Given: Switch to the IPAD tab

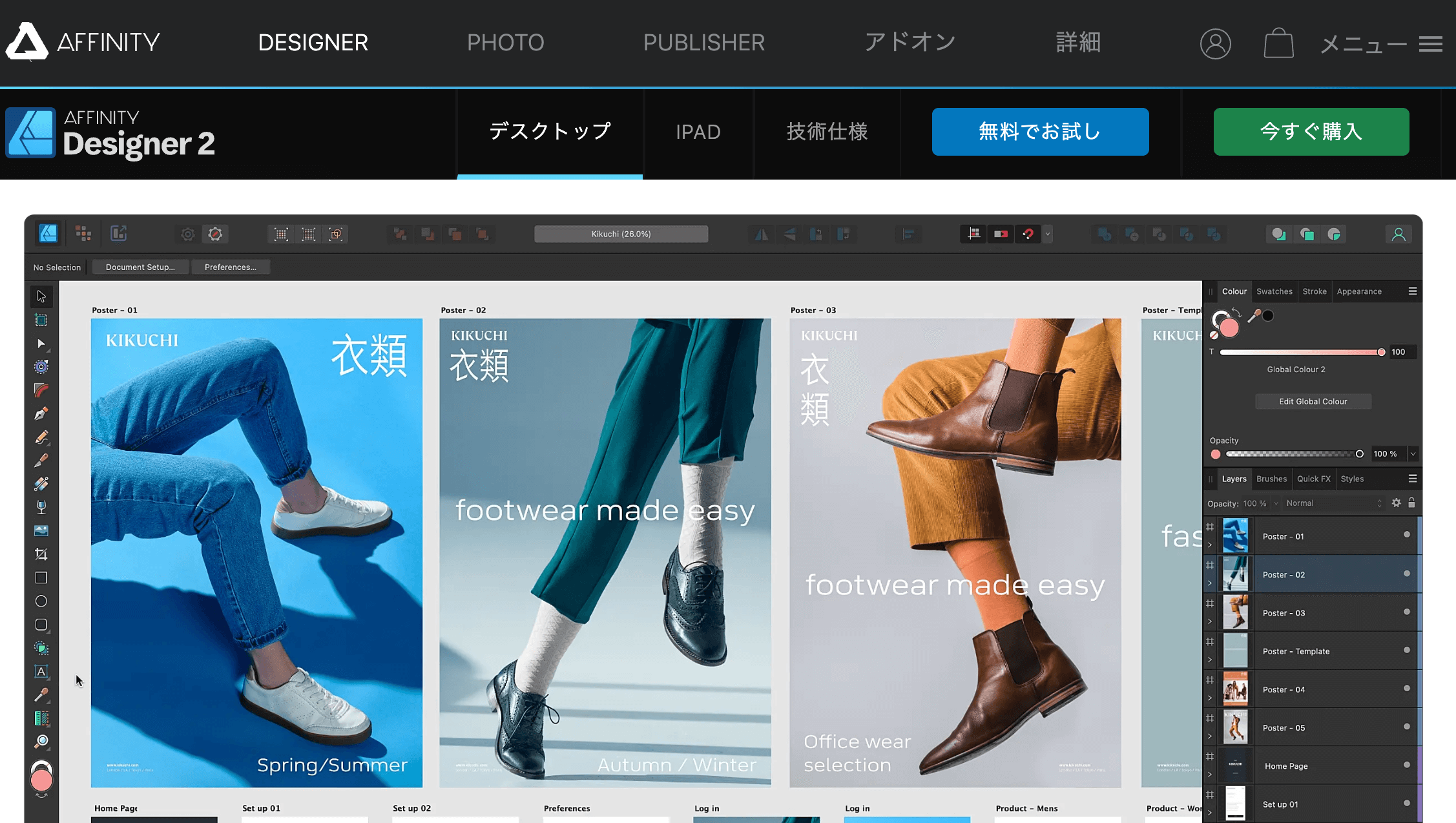Looking at the screenshot, I should pos(697,131).
